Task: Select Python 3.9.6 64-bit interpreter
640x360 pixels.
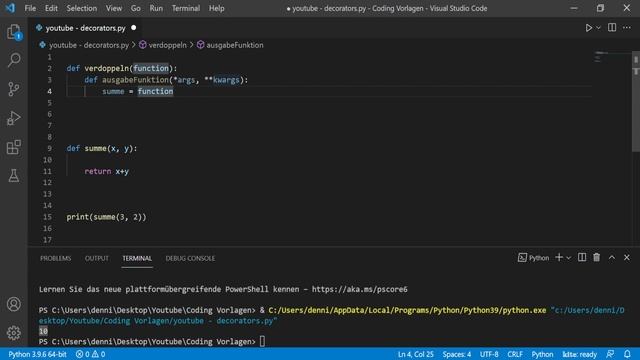Action: tap(38, 354)
